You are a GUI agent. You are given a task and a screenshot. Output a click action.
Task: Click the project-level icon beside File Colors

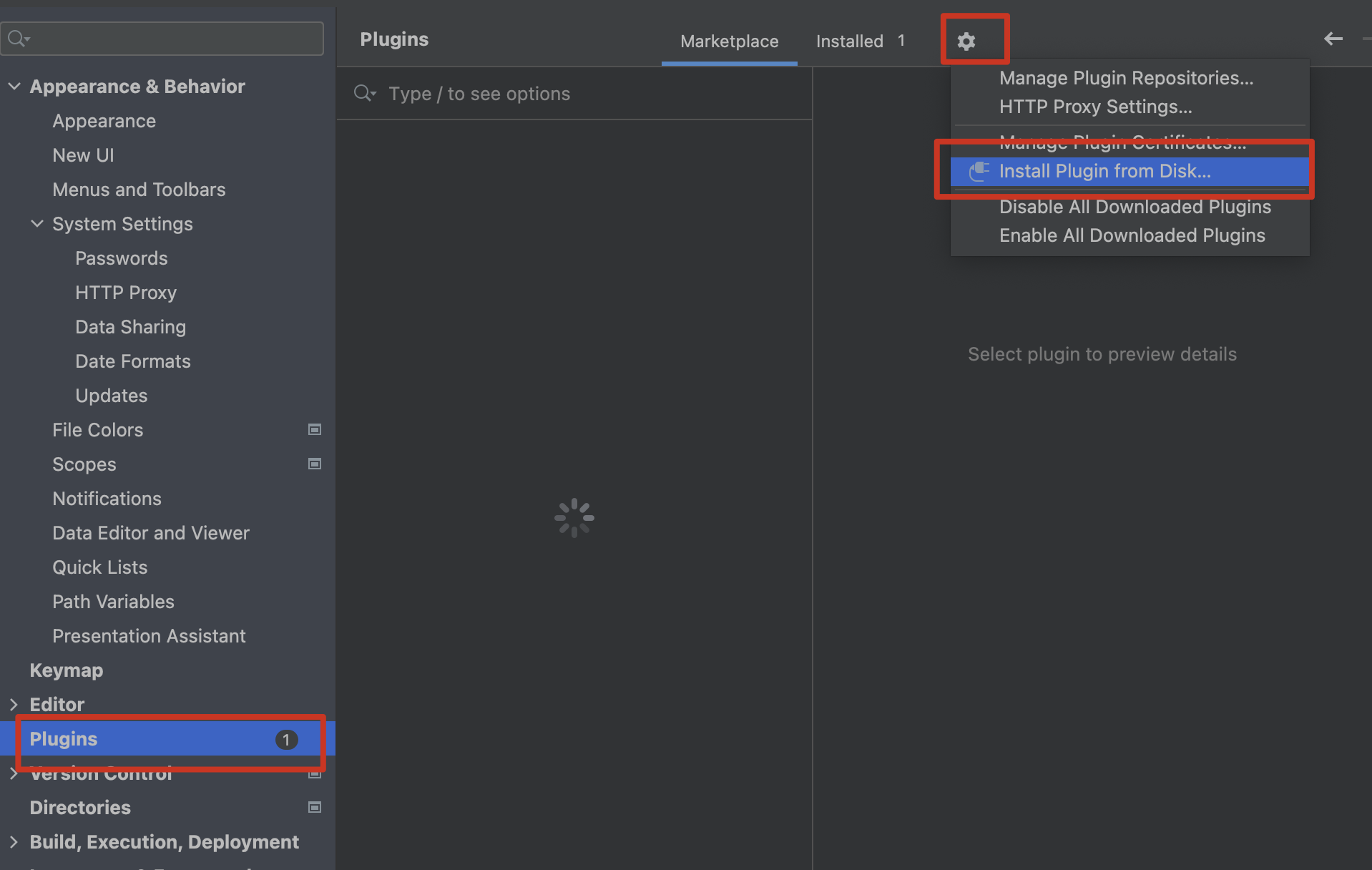(x=314, y=430)
